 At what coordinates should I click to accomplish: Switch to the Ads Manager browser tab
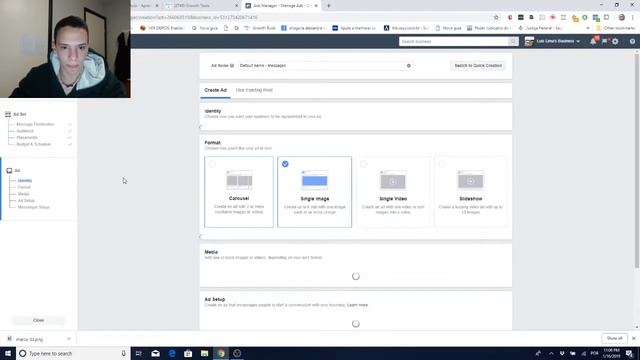pyautogui.click(x=282, y=6)
